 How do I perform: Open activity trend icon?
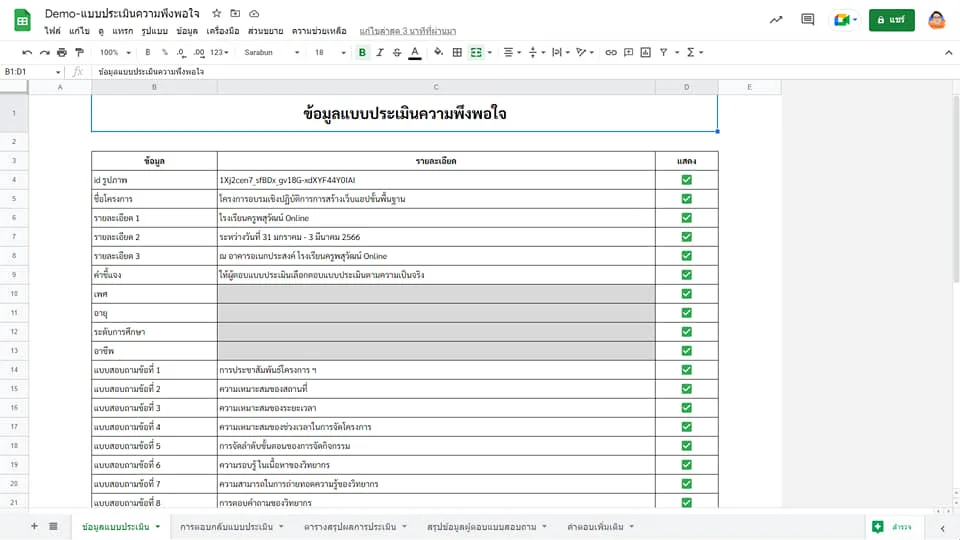(x=776, y=20)
